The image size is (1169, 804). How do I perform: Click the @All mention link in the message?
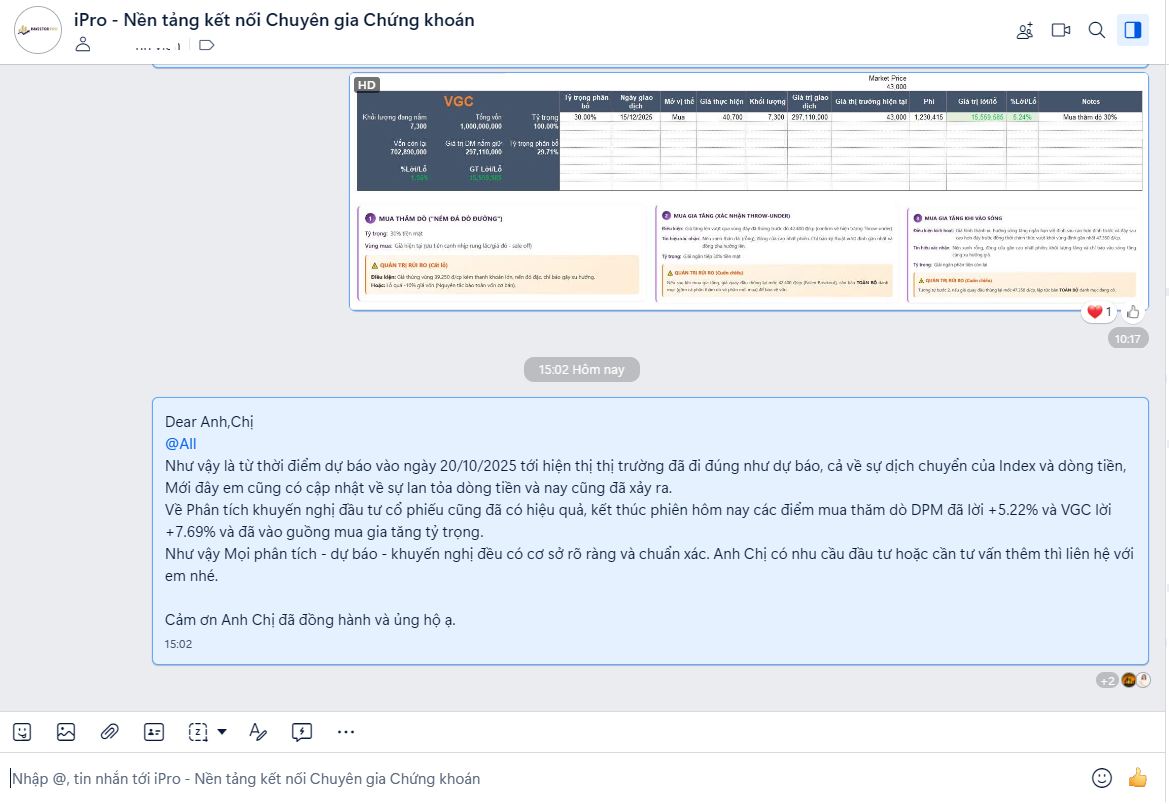coord(181,443)
